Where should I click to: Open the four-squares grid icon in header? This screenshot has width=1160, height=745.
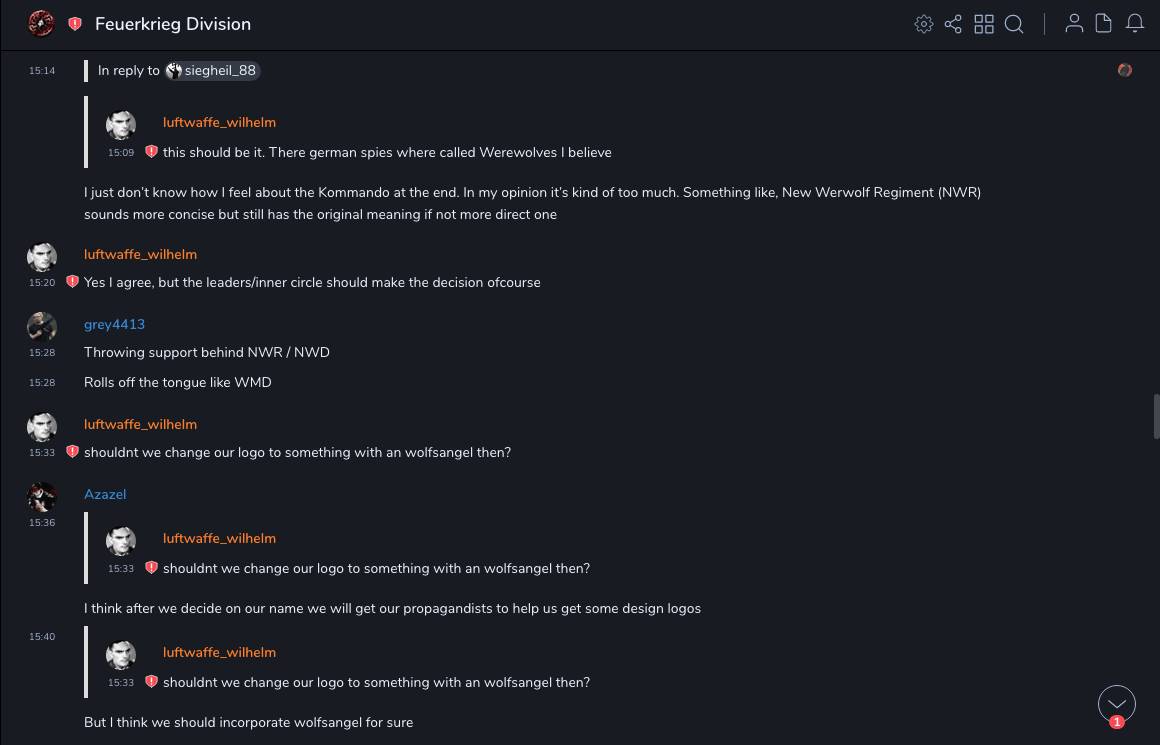click(984, 24)
